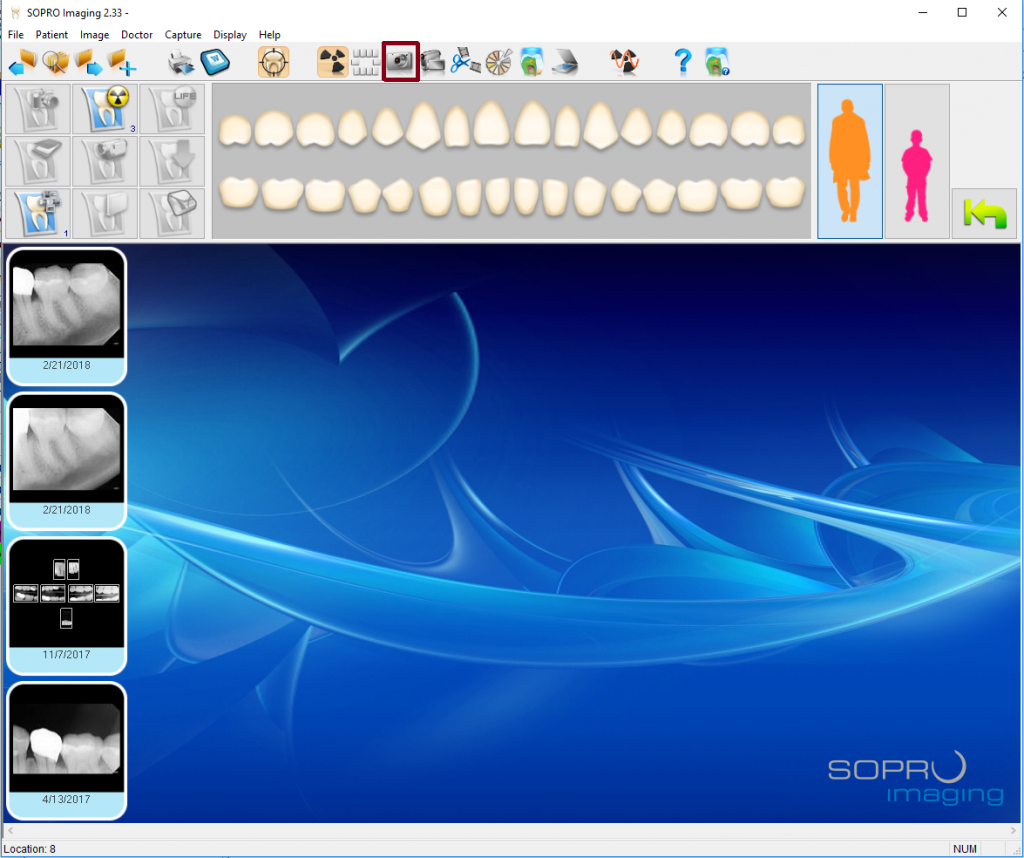Start the video capture tool

[x=432, y=61]
